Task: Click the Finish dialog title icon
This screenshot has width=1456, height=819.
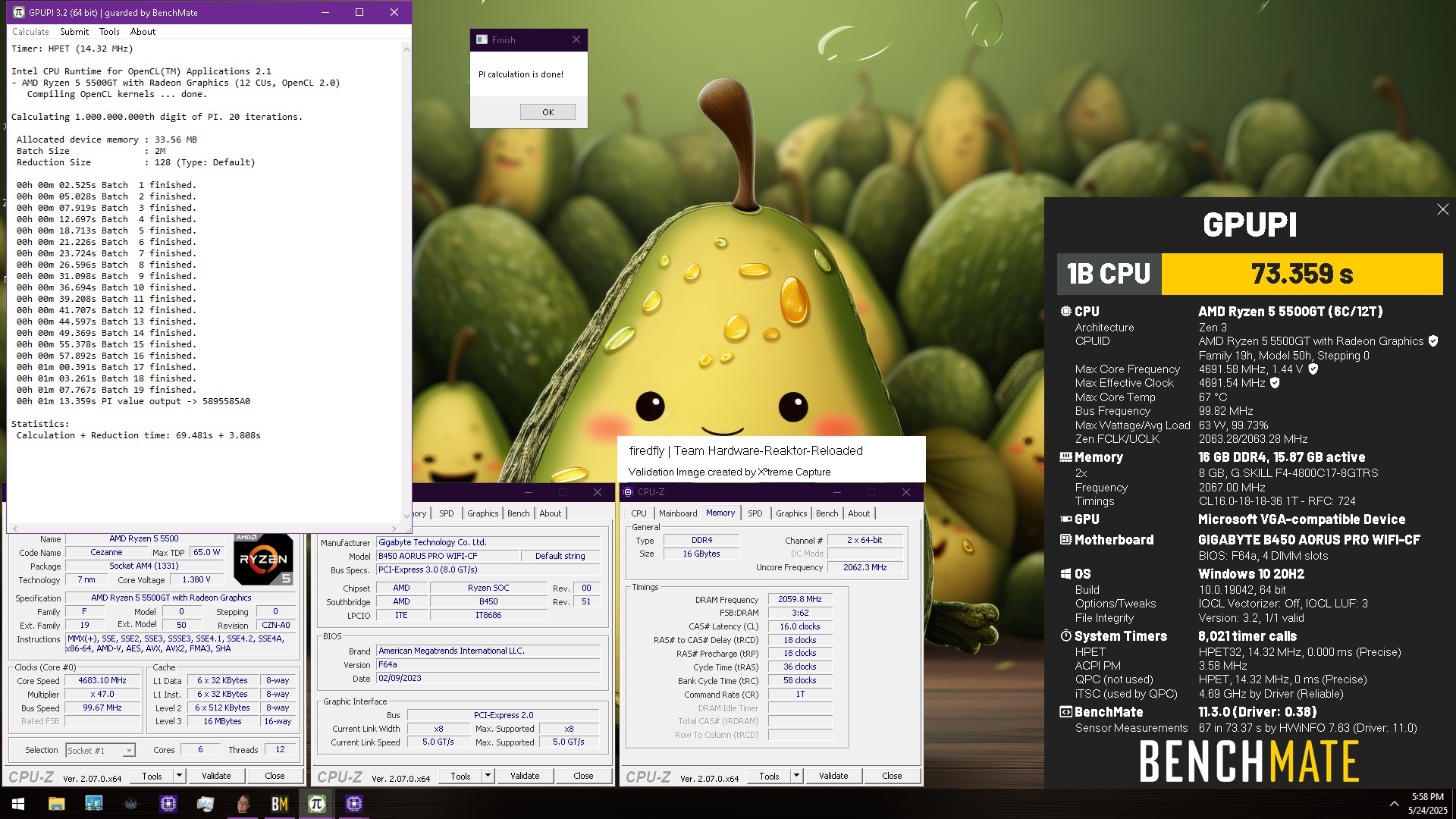Action: pyautogui.click(x=482, y=39)
